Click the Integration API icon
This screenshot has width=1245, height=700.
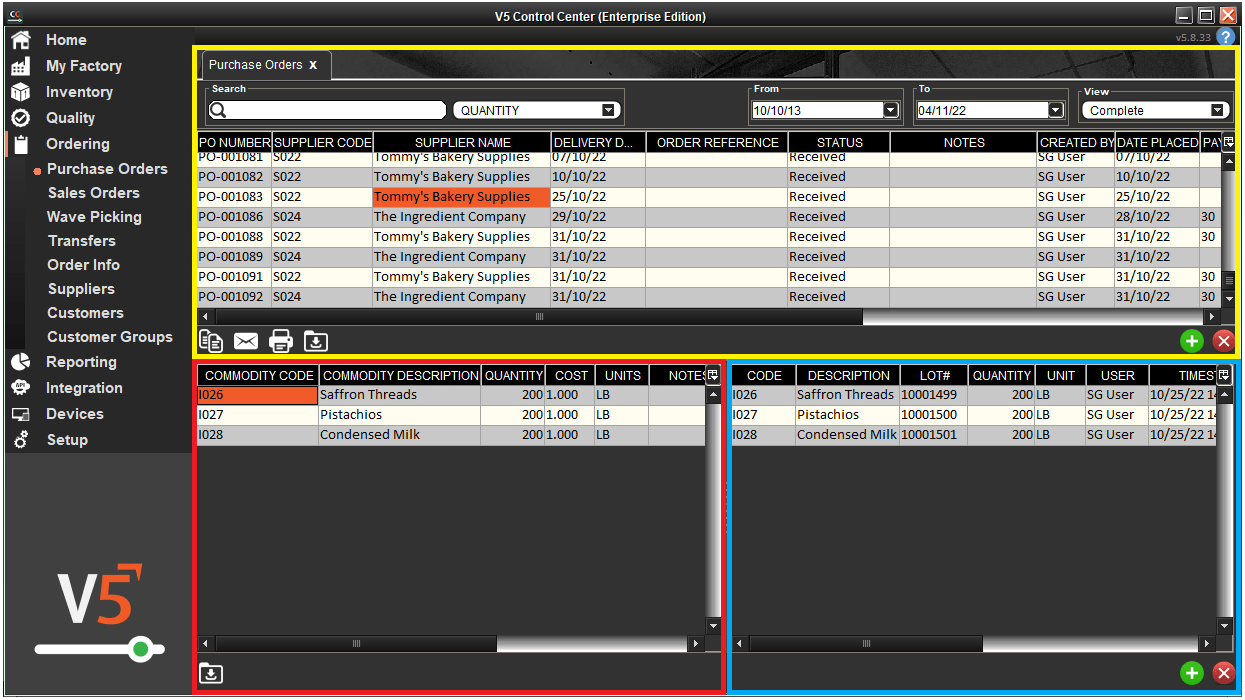pos(20,388)
